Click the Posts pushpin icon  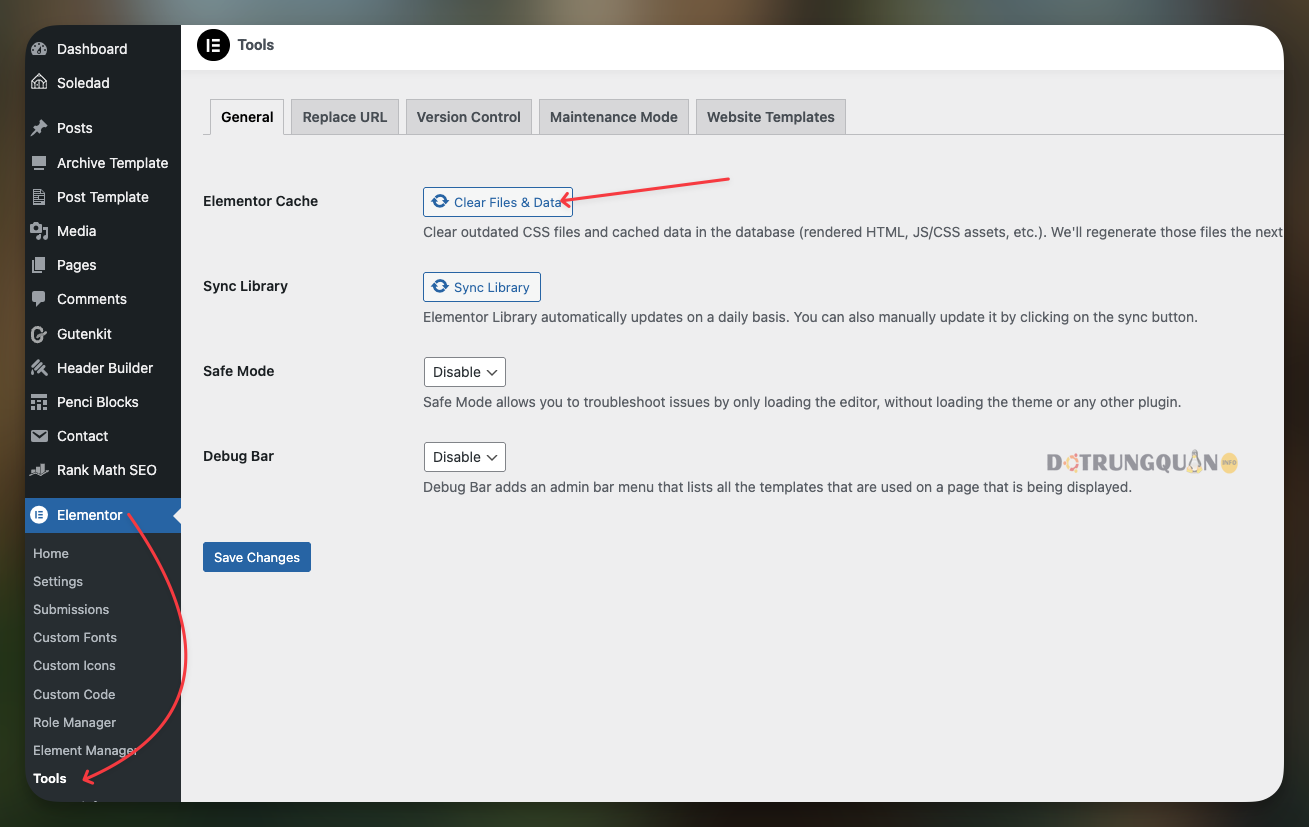coord(39,128)
